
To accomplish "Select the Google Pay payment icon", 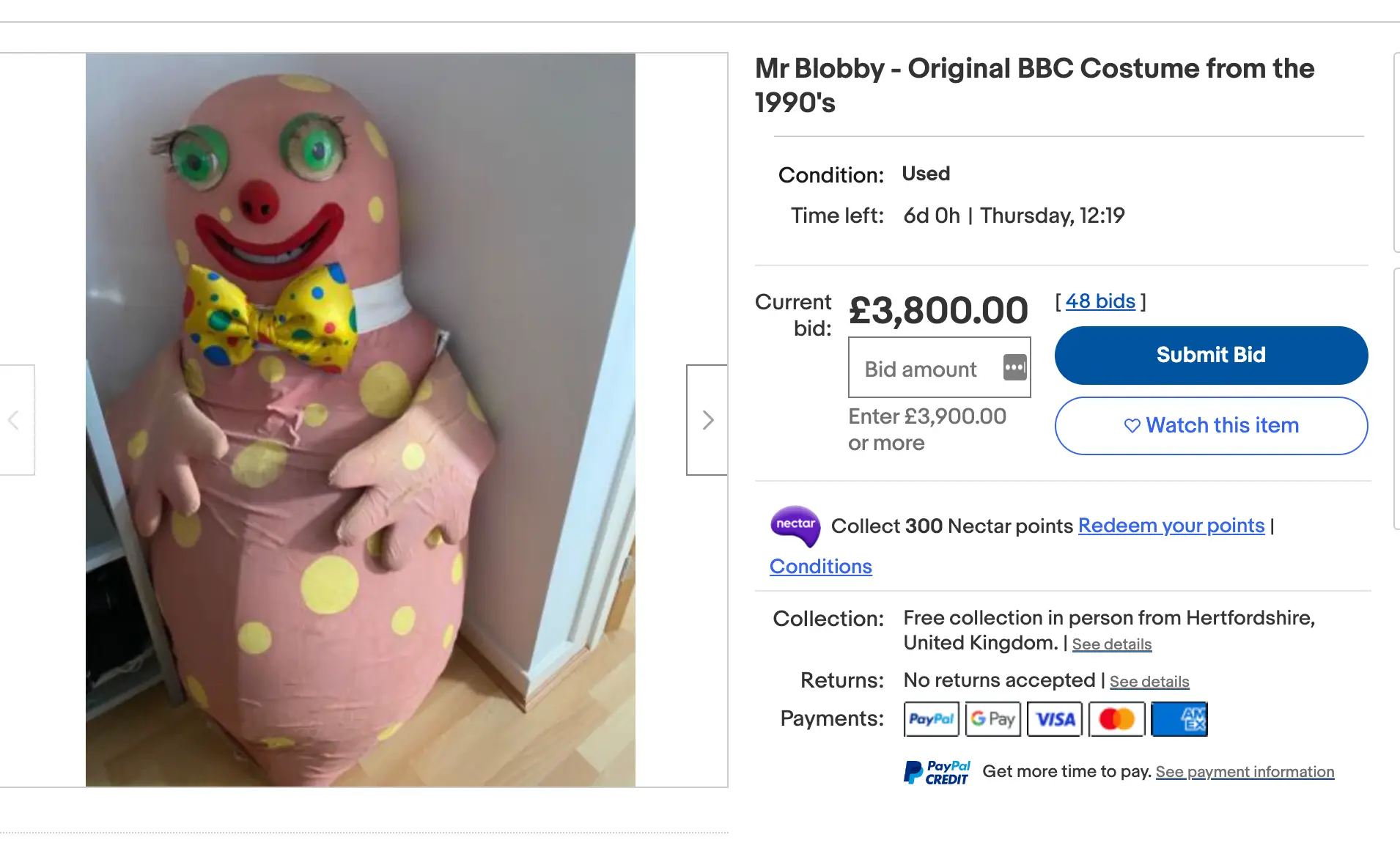I will point(992,718).
